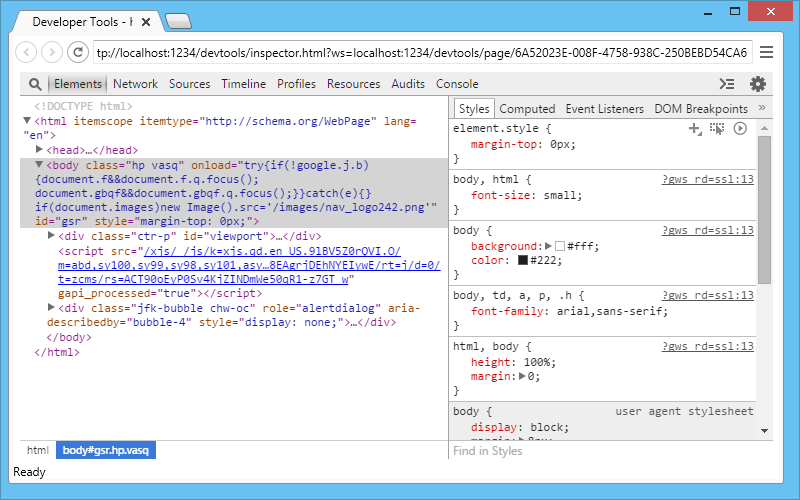
Task: Select body#gsr.hp.vasq breadcrumb
Action: pyautogui.click(x=106, y=451)
